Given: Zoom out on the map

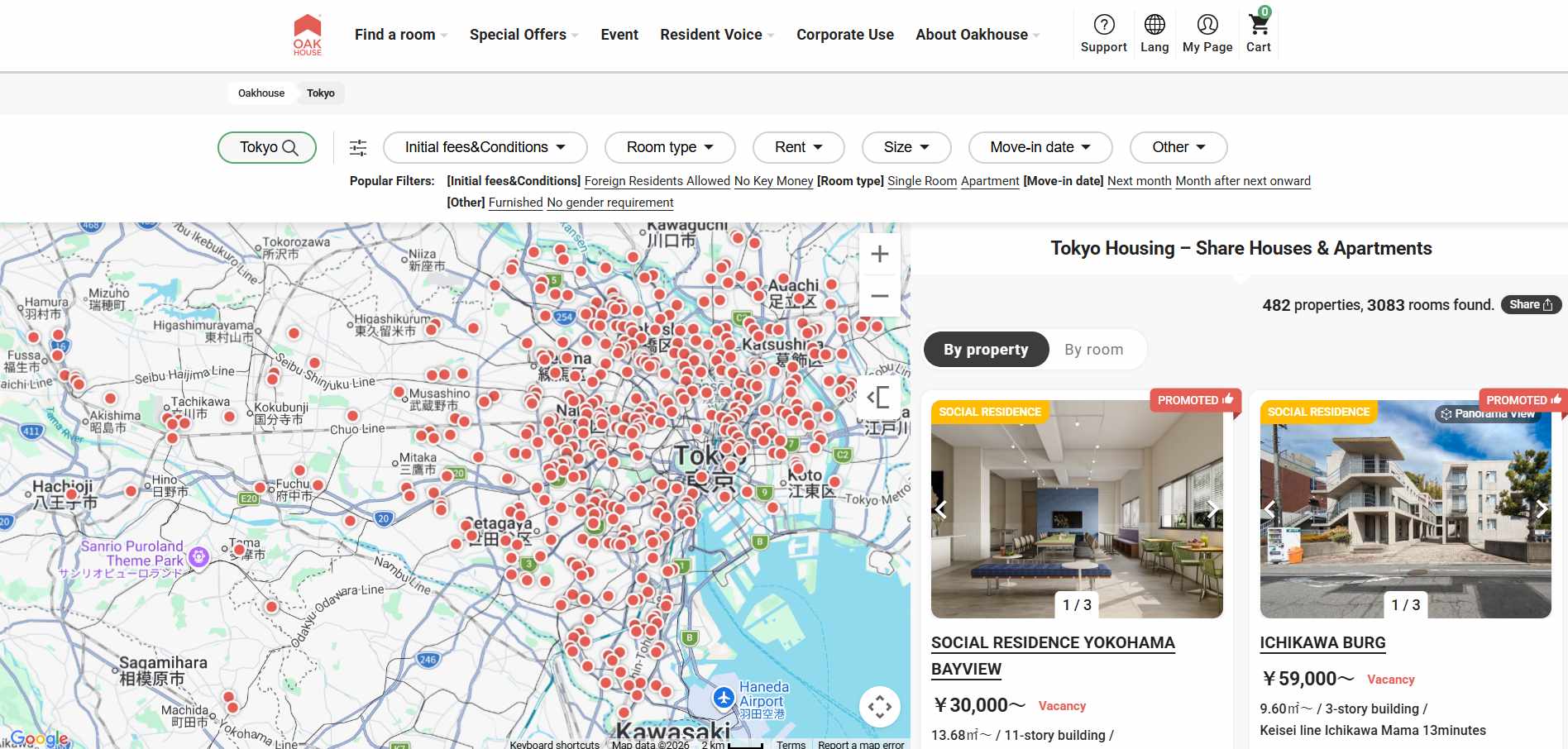Looking at the screenshot, I should (879, 296).
